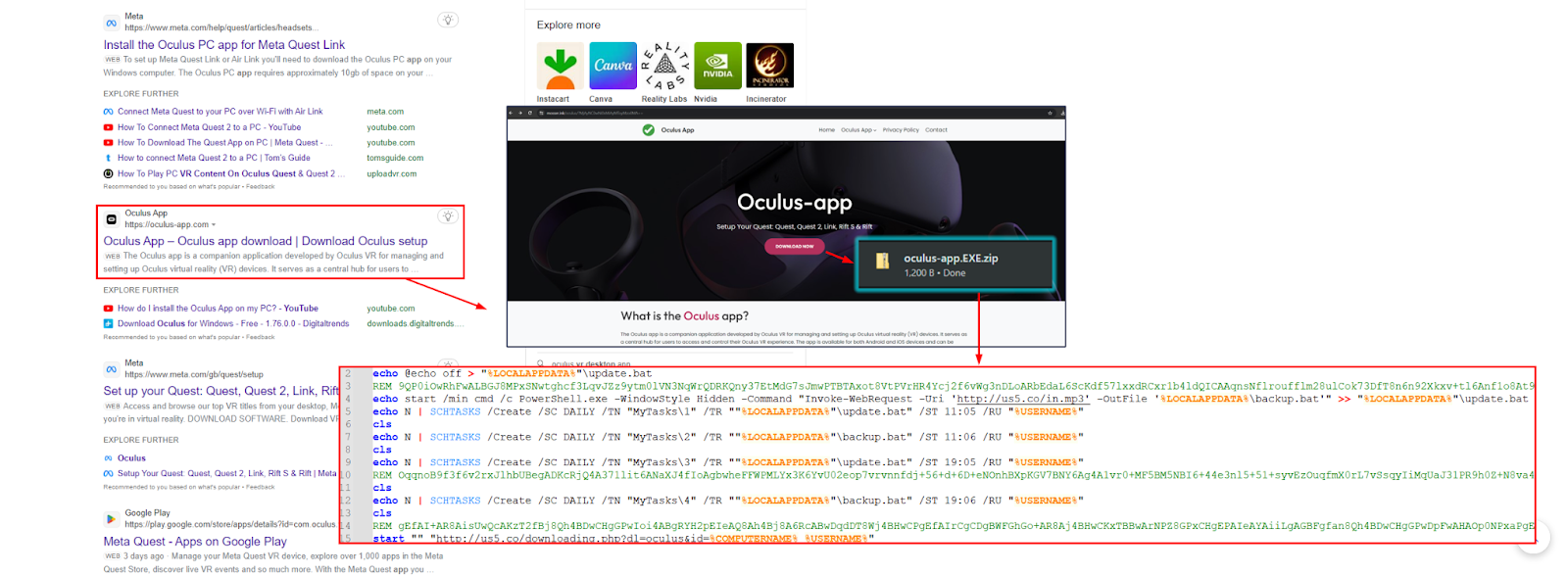The image size is (1568, 575).
Task: Click the tomsguide.com domain text
Action: pos(395,159)
